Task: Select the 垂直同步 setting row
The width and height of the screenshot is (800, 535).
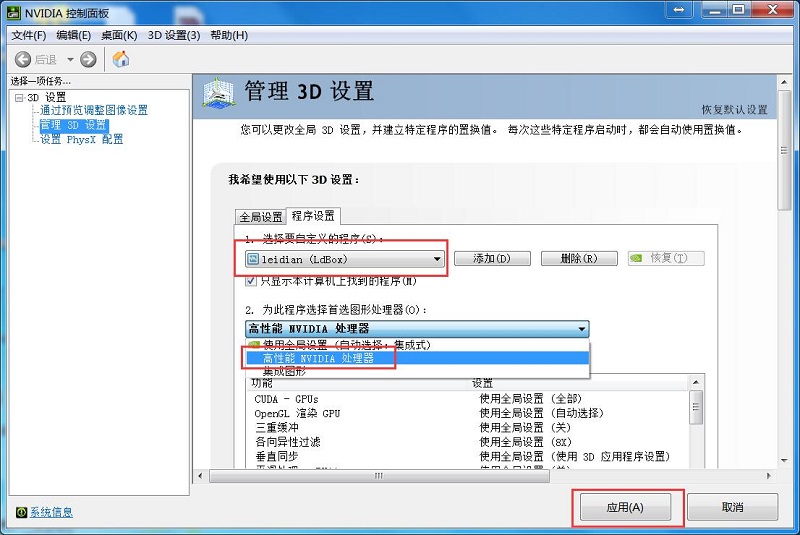Action: point(467,456)
